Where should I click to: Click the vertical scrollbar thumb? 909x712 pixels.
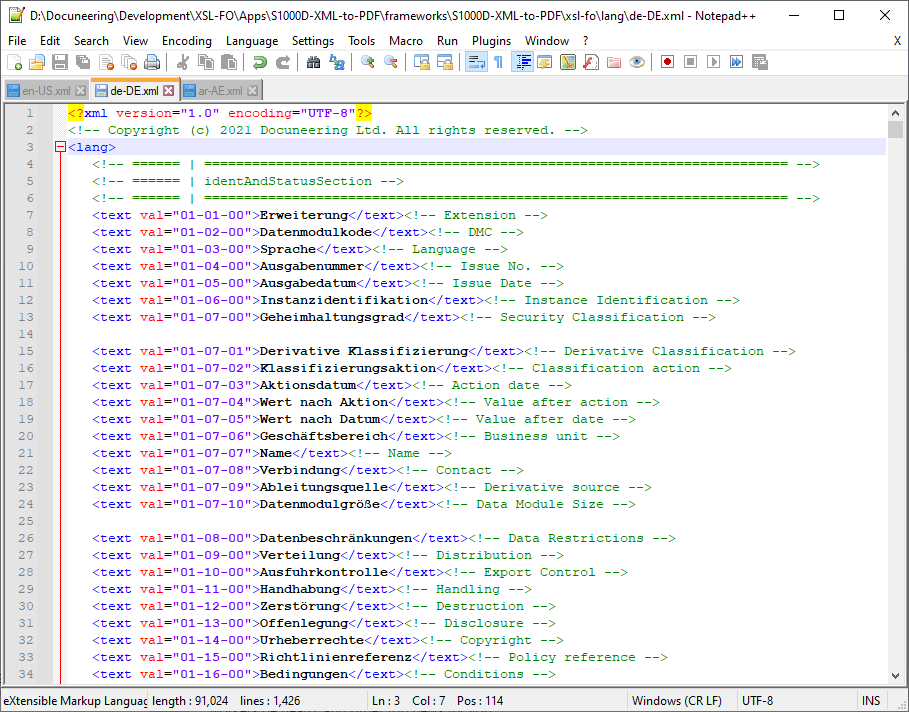895,129
